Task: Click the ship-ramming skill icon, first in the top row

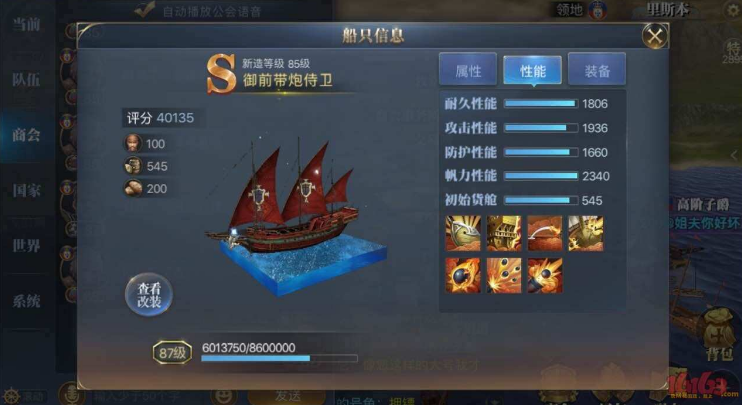Action: 463,233
